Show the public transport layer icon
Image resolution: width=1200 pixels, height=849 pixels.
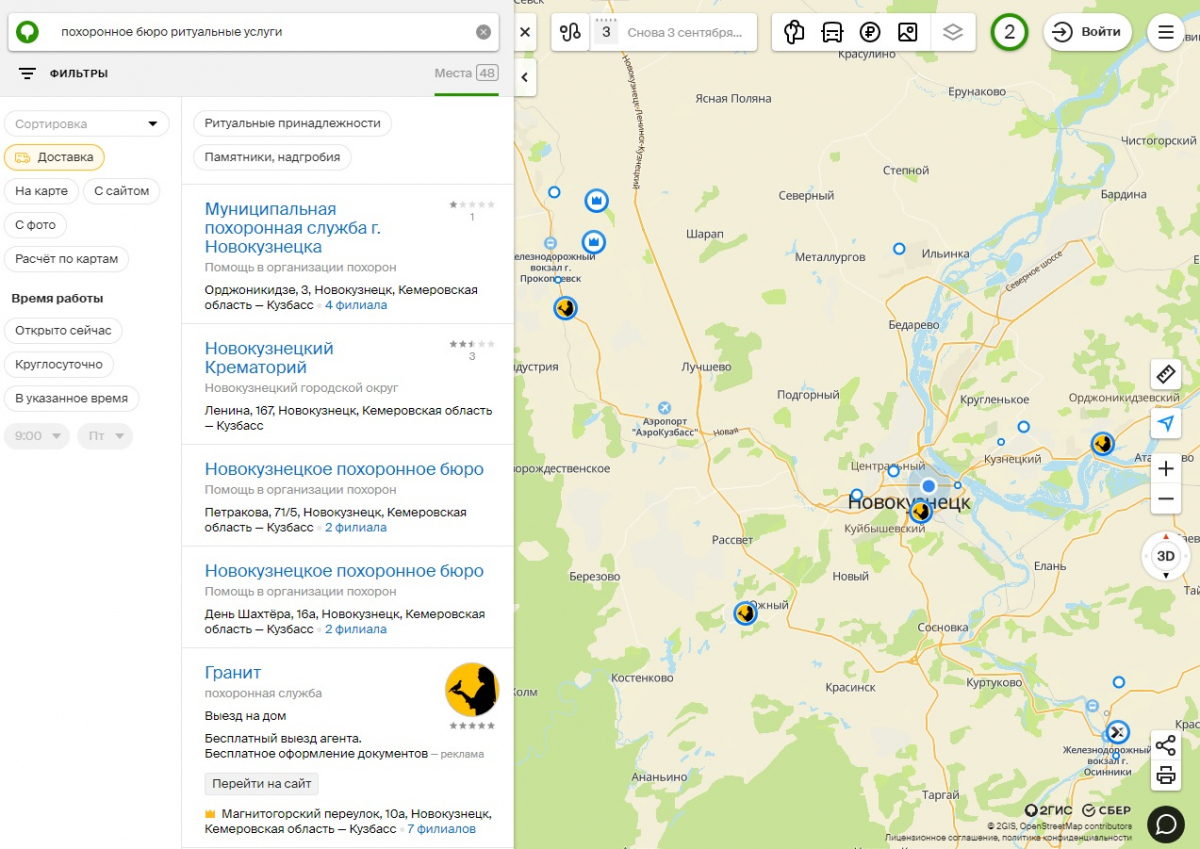[832, 32]
